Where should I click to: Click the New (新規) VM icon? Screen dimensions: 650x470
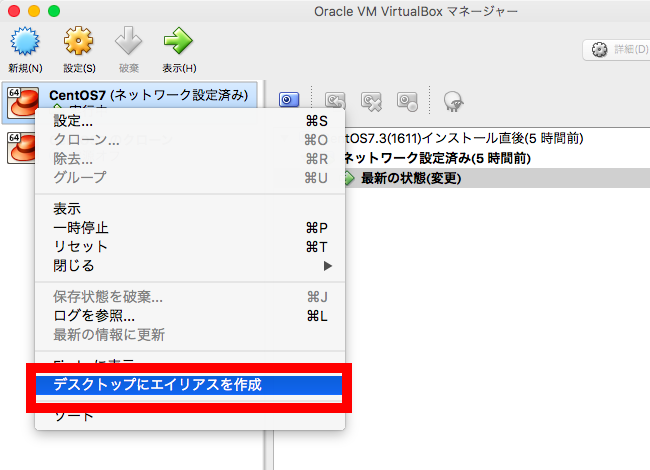[25, 41]
